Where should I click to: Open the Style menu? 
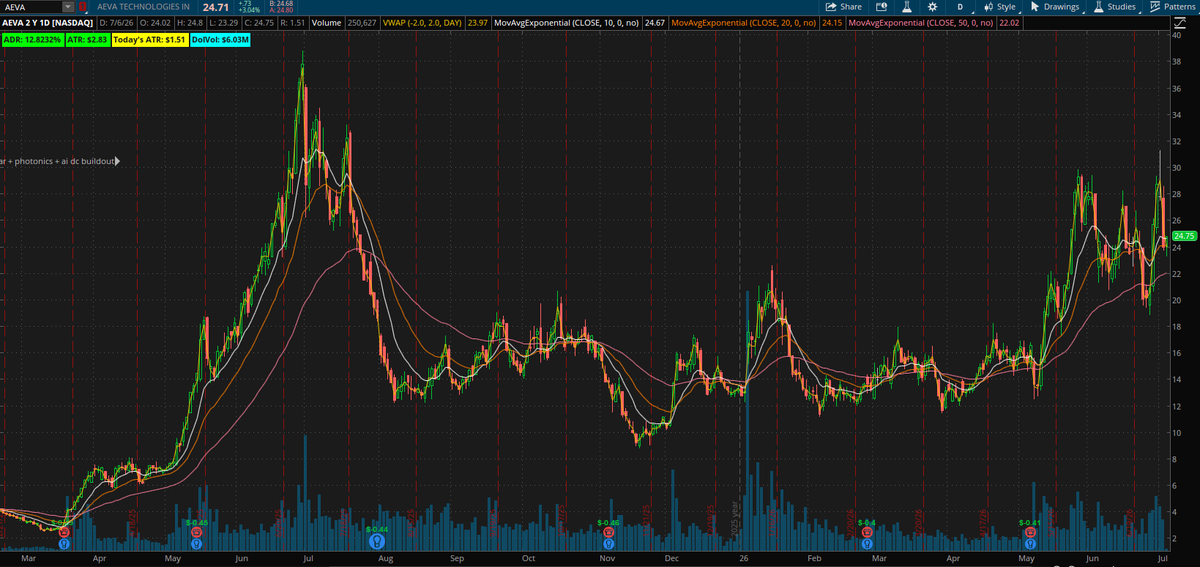click(x=1000, y=7)
